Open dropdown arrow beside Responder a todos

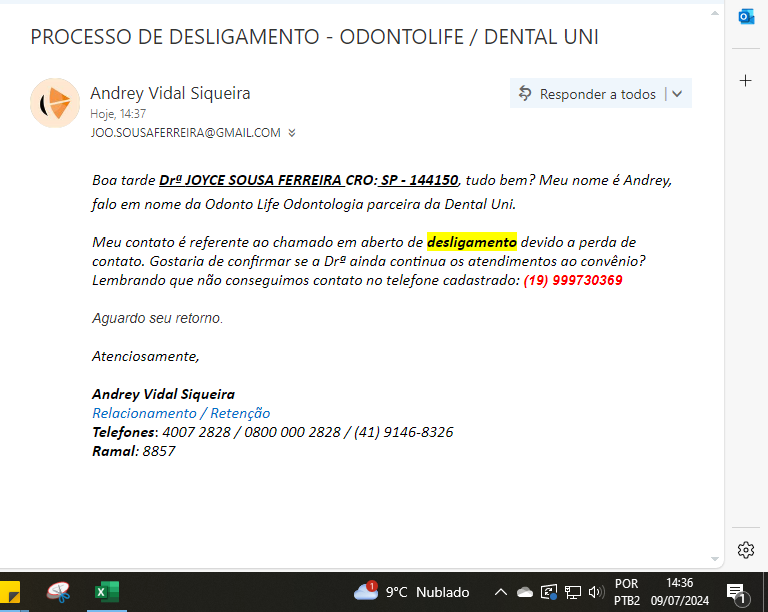[x=677, y=94]
